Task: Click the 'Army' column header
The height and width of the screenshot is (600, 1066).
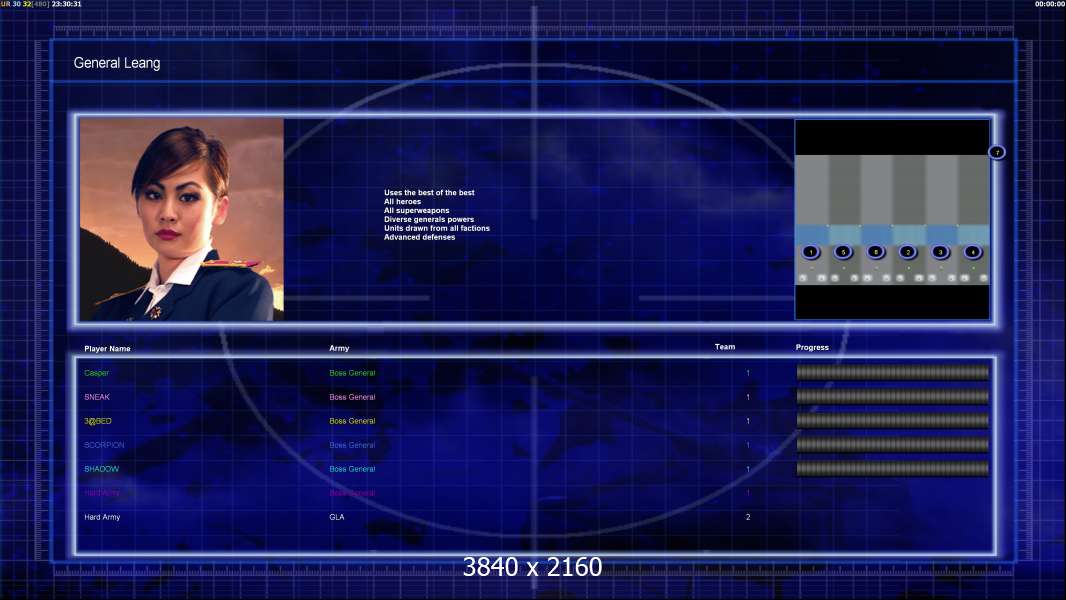Action: coord(339,348)
